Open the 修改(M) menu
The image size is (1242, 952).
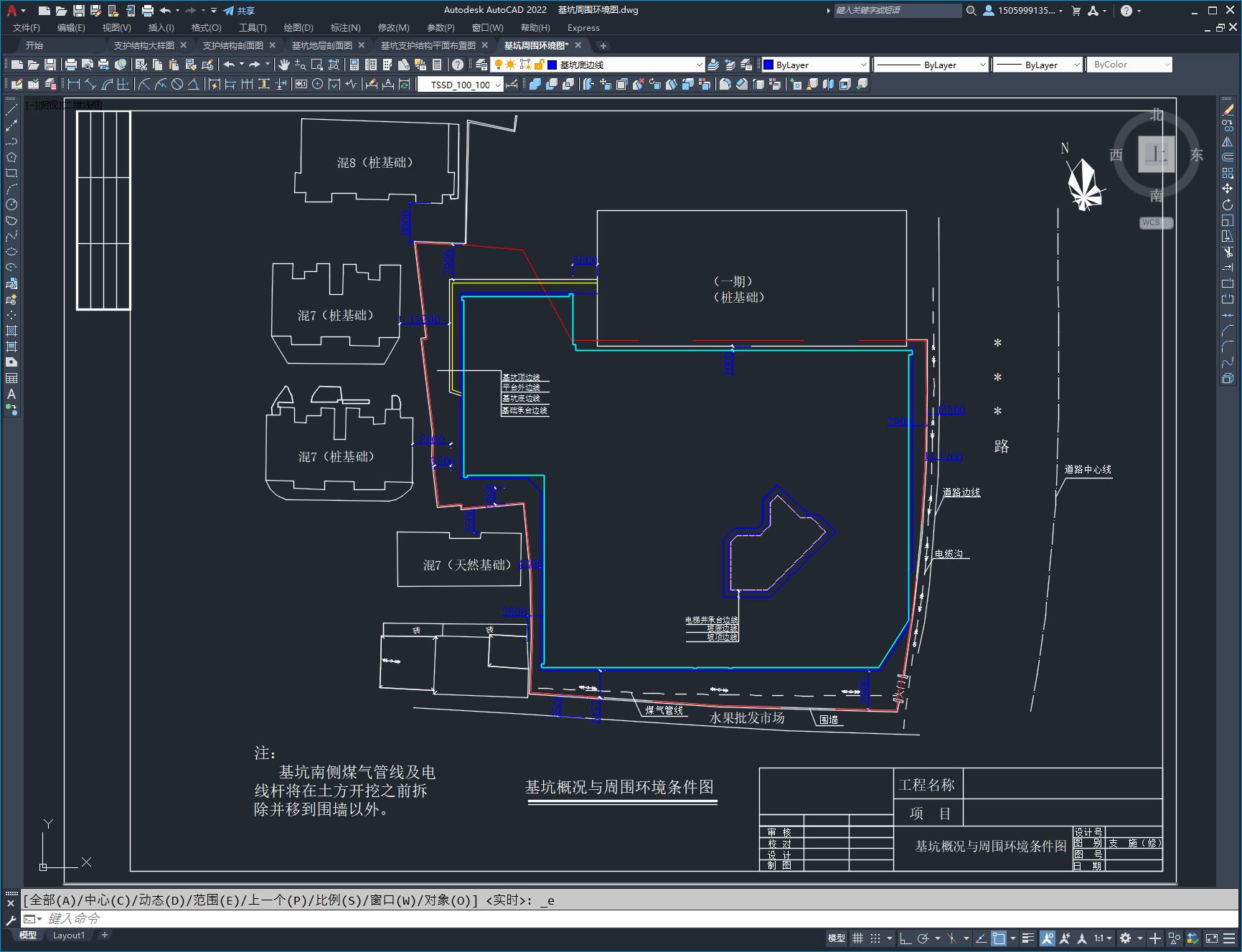pos(393,28)
